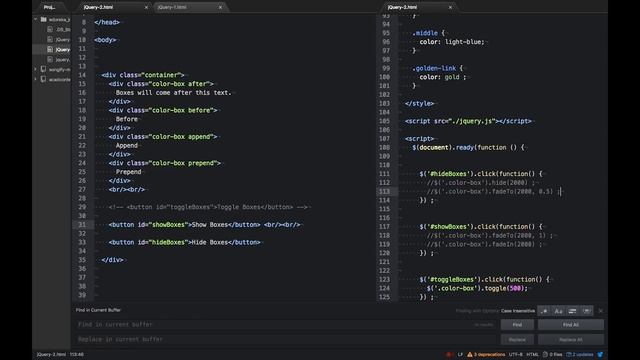Click the 0 files git status icon

pyautogui.click(x=545, y=354)
